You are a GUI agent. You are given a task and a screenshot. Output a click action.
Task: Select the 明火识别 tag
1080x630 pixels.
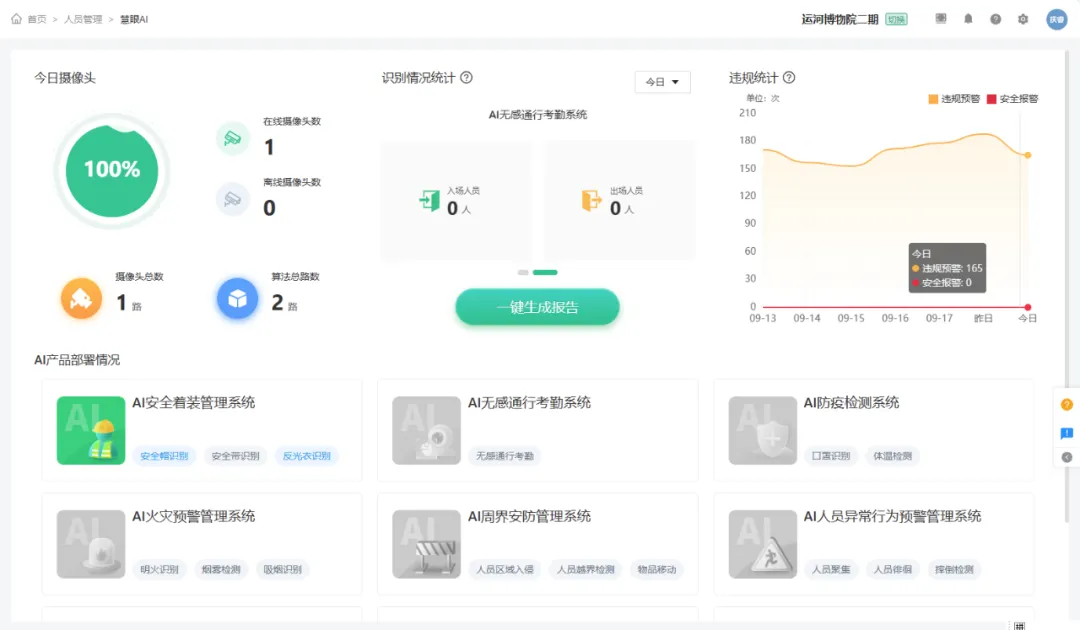[x=159, y=569]
